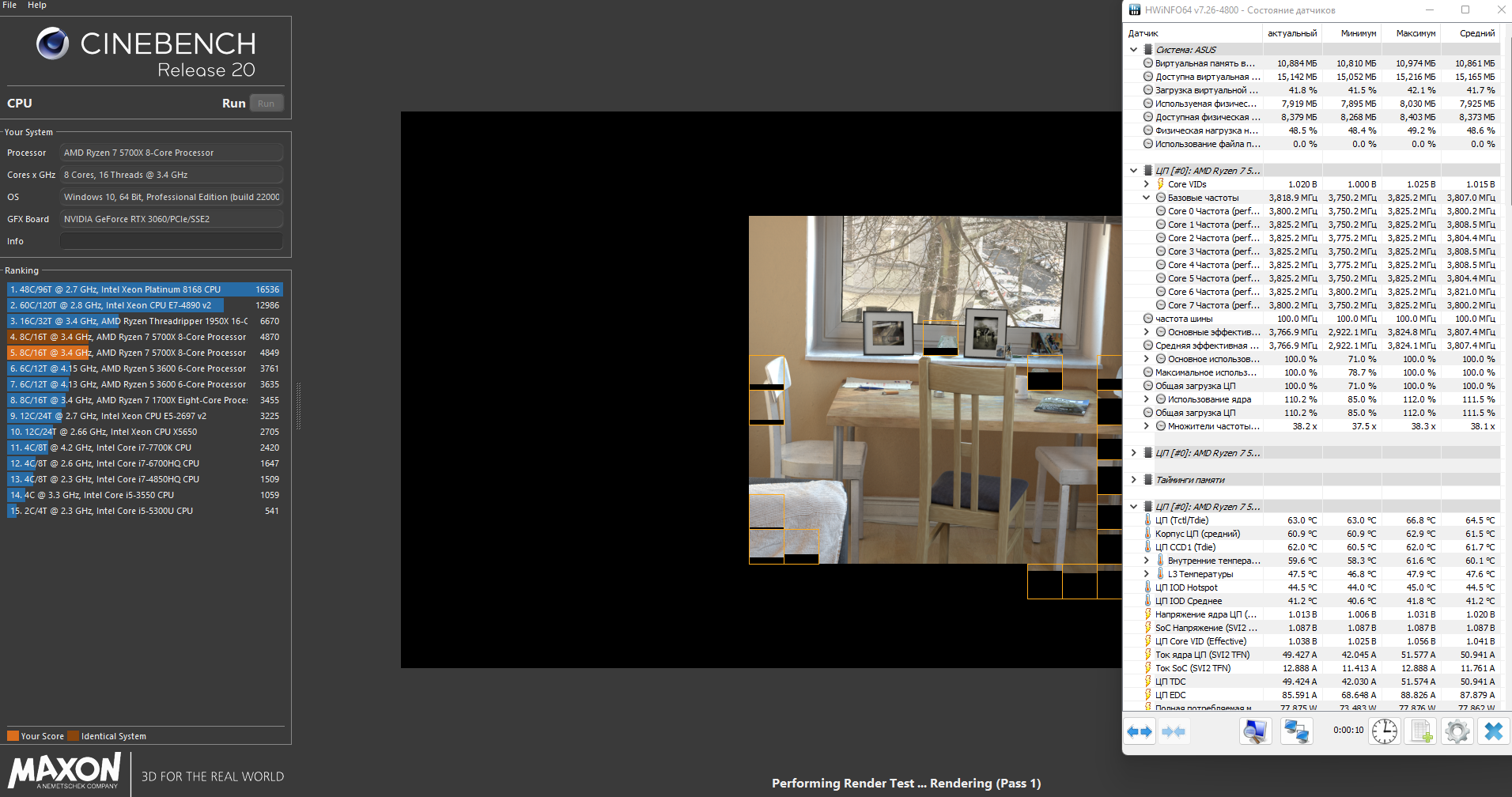Expand collapsed ЦП [#0] group above Тайминги памяти
Image resolution: width=1512 pixels, height=797 pixels.
click(1133, 453)
